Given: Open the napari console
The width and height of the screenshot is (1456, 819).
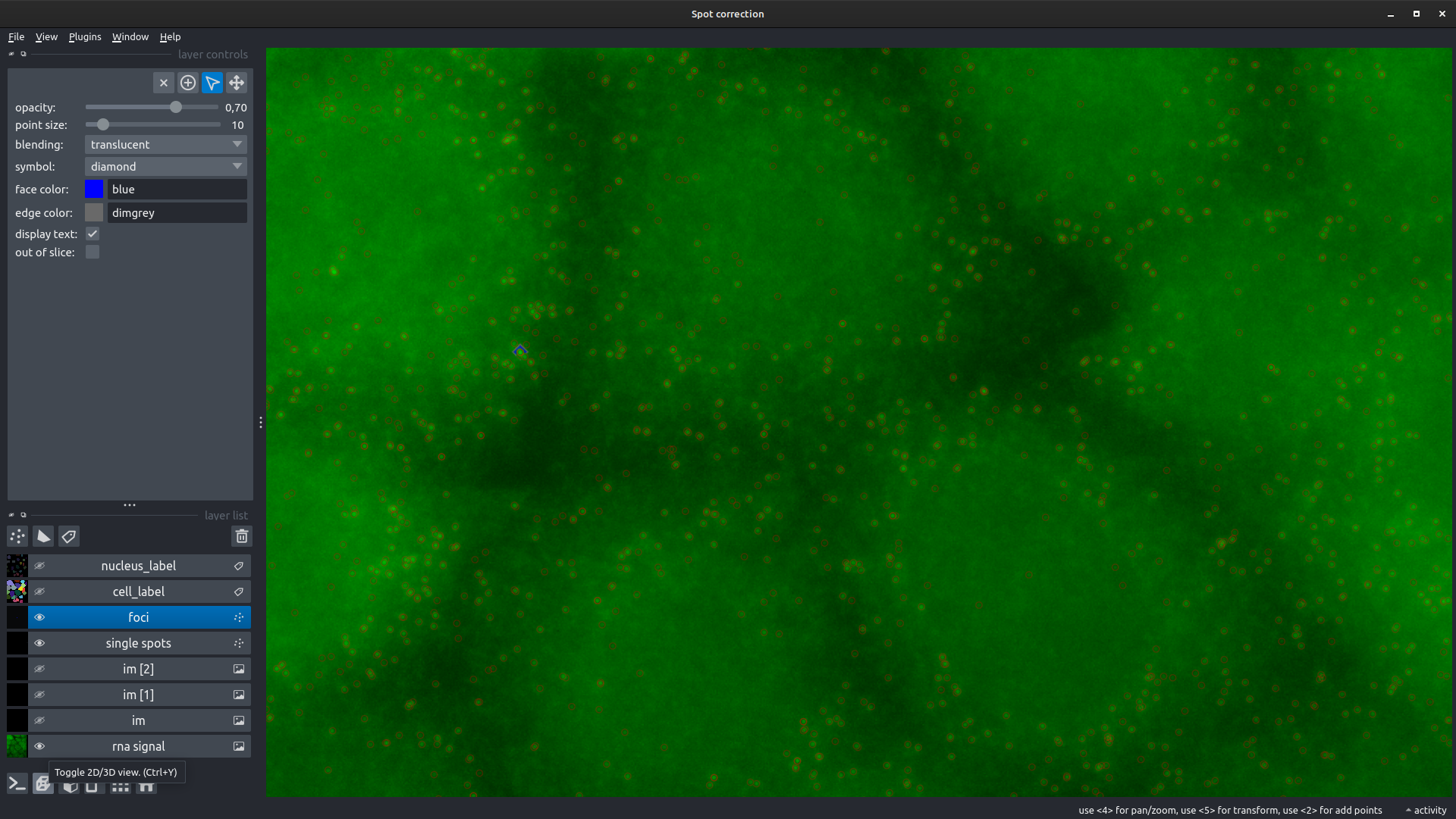Looking at the screenshot, I should coord(17,784).
